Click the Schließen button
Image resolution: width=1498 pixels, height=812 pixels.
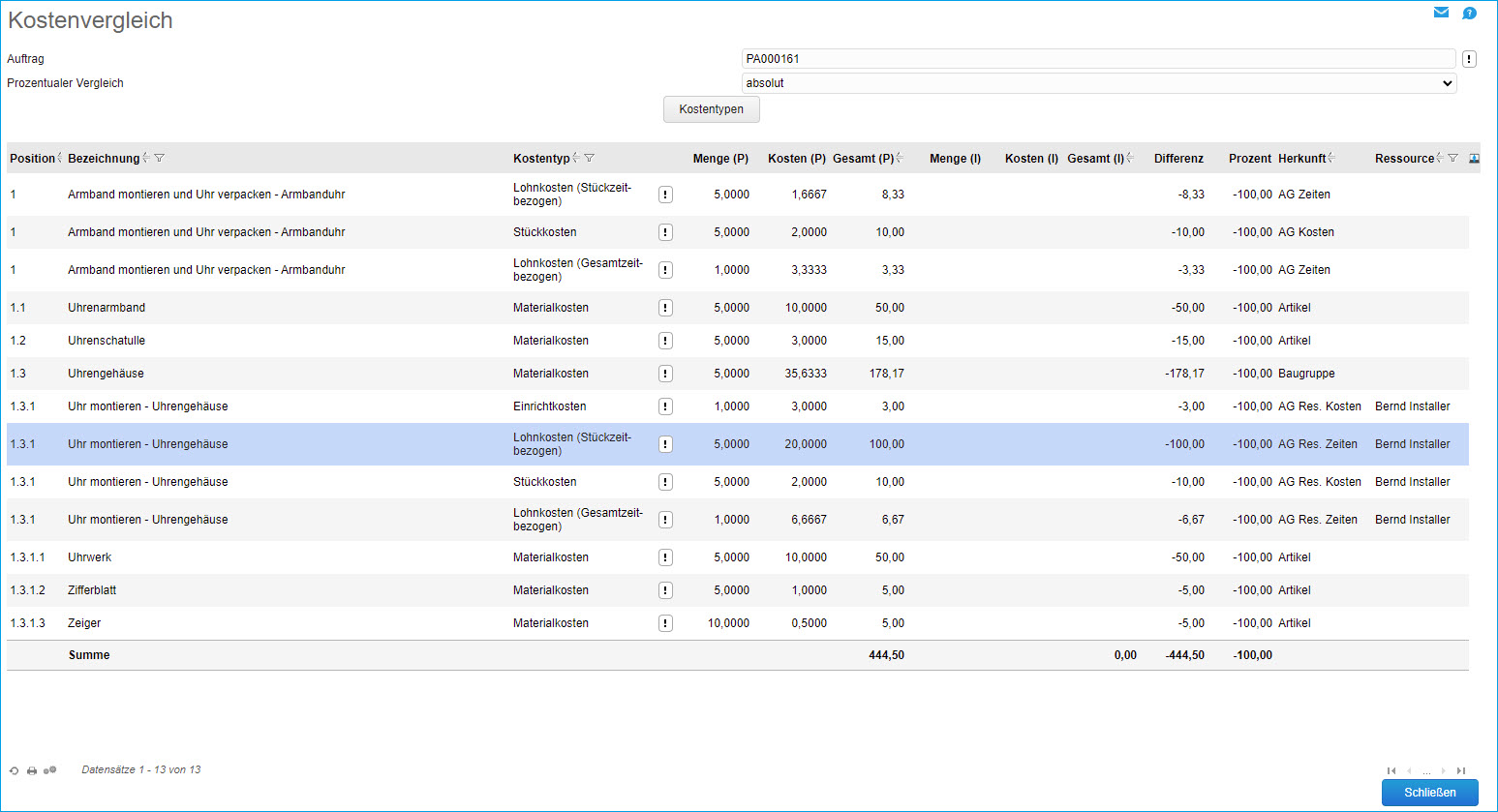1429,793
